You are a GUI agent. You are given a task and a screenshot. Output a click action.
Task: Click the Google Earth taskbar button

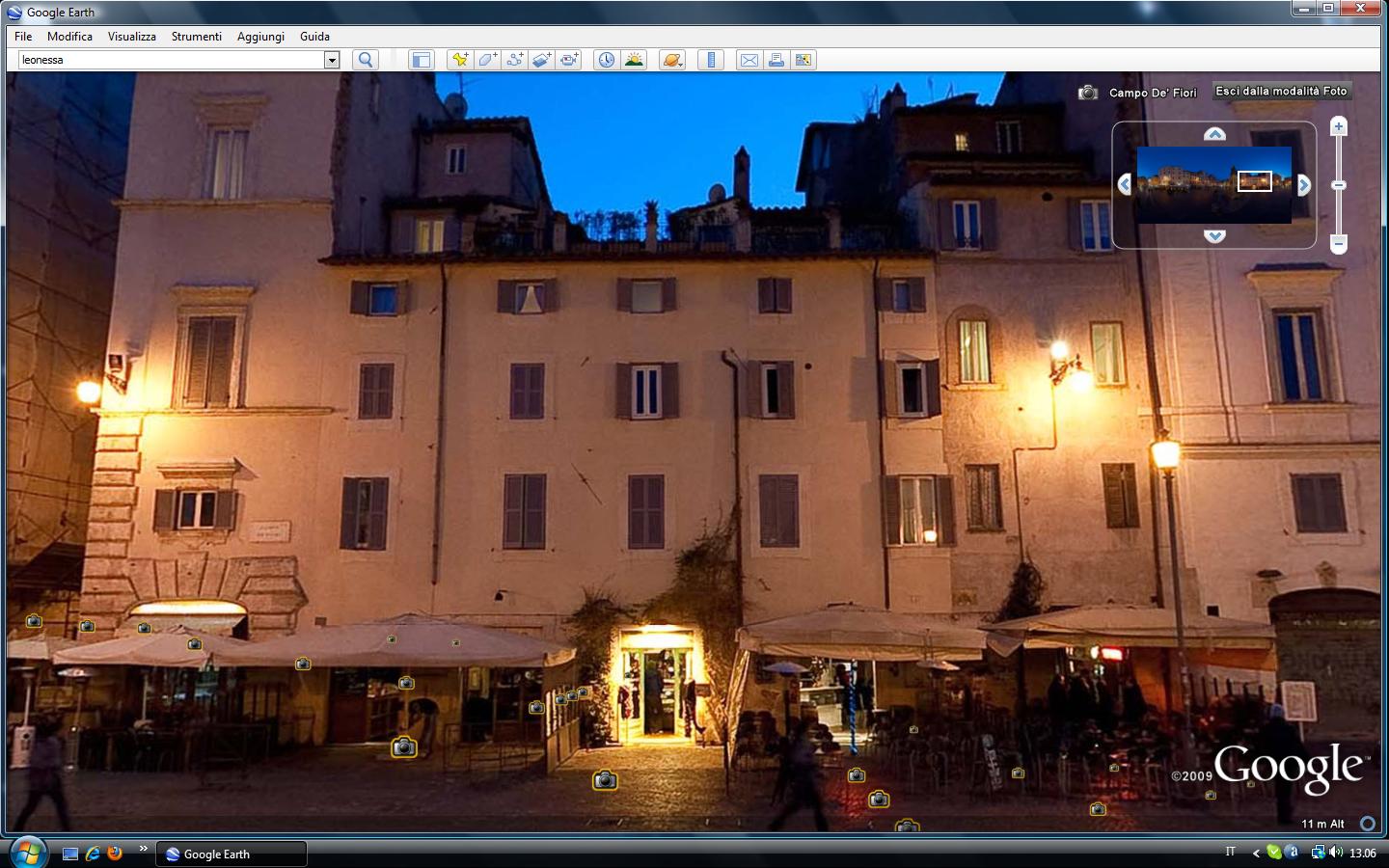click(x=231, y=854)
